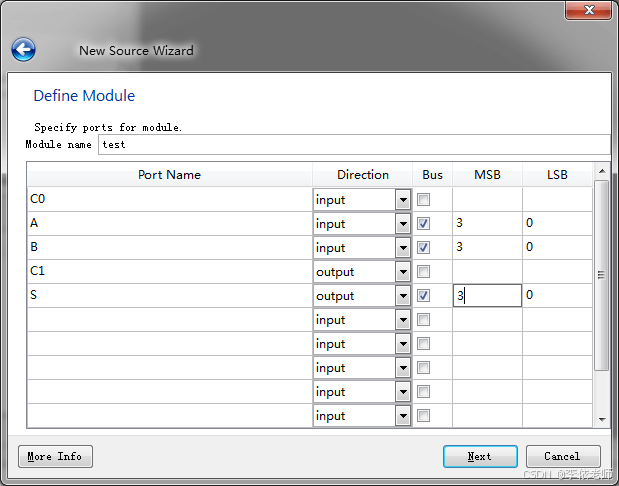Select port name cell C1
The image size is (619, 486).
[x=170, y=272]
